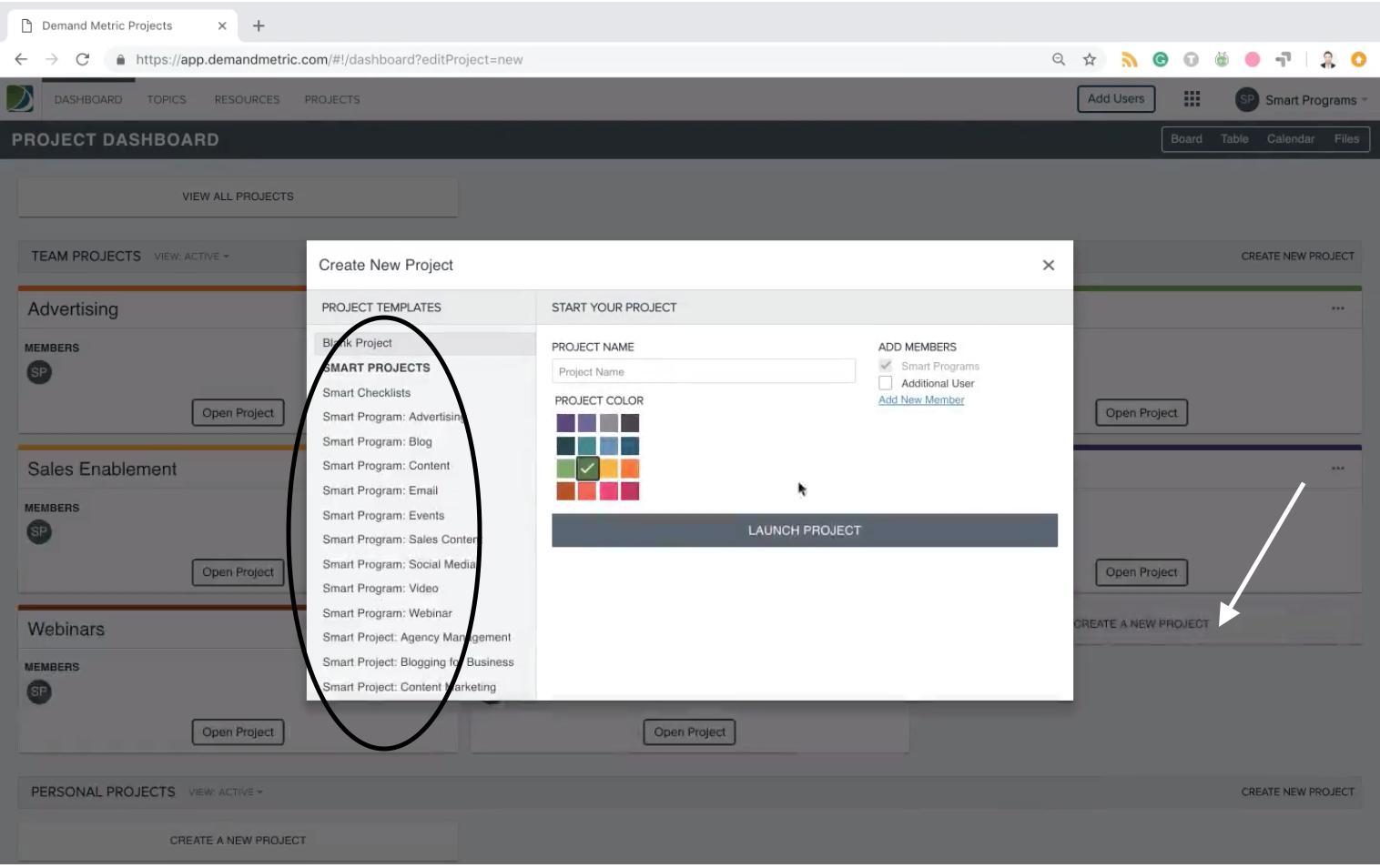This screenshot has width=1380, height=868.
Task: Click the pink circle extension icon
Action: (x=1253, y=59)
